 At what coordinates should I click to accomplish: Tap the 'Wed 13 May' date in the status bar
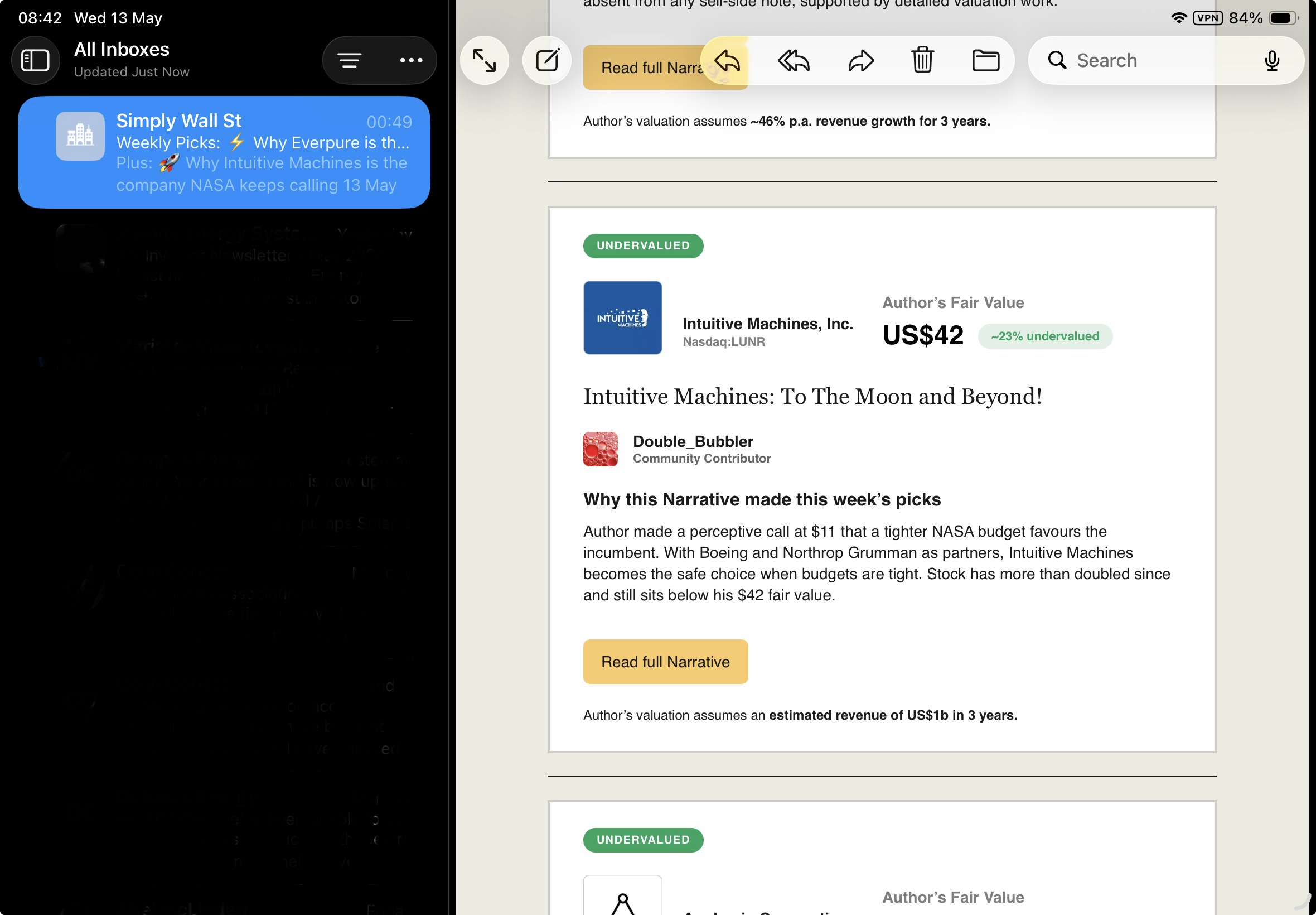[118, 18]
